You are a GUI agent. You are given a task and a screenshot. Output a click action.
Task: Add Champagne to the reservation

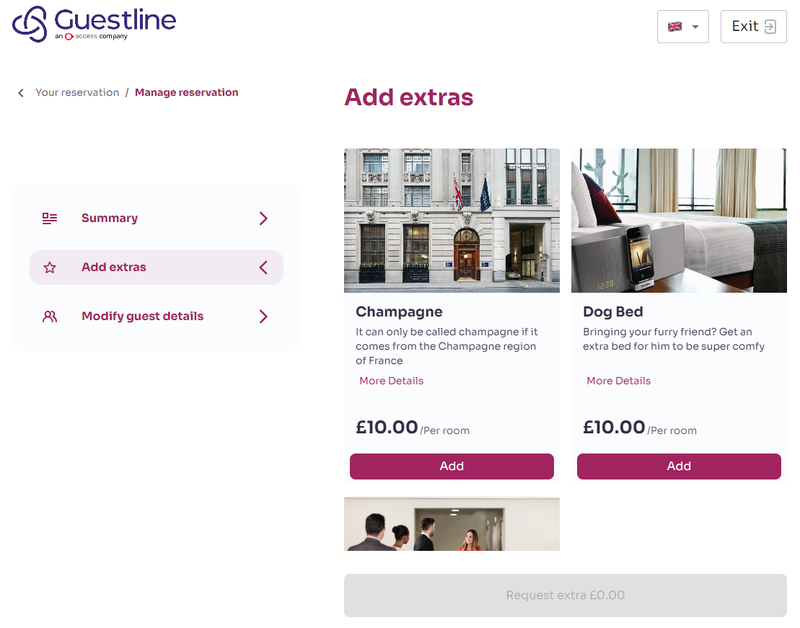point(451,466)
